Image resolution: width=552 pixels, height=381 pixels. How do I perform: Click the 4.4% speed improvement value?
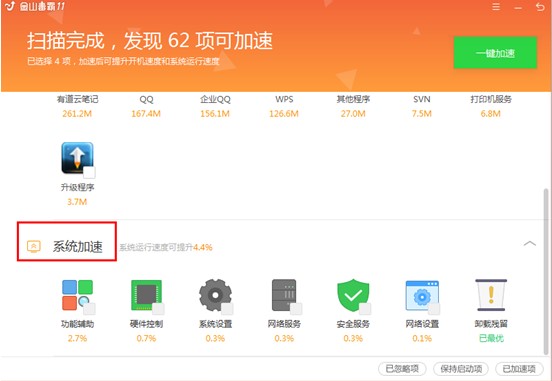(202, 247)
